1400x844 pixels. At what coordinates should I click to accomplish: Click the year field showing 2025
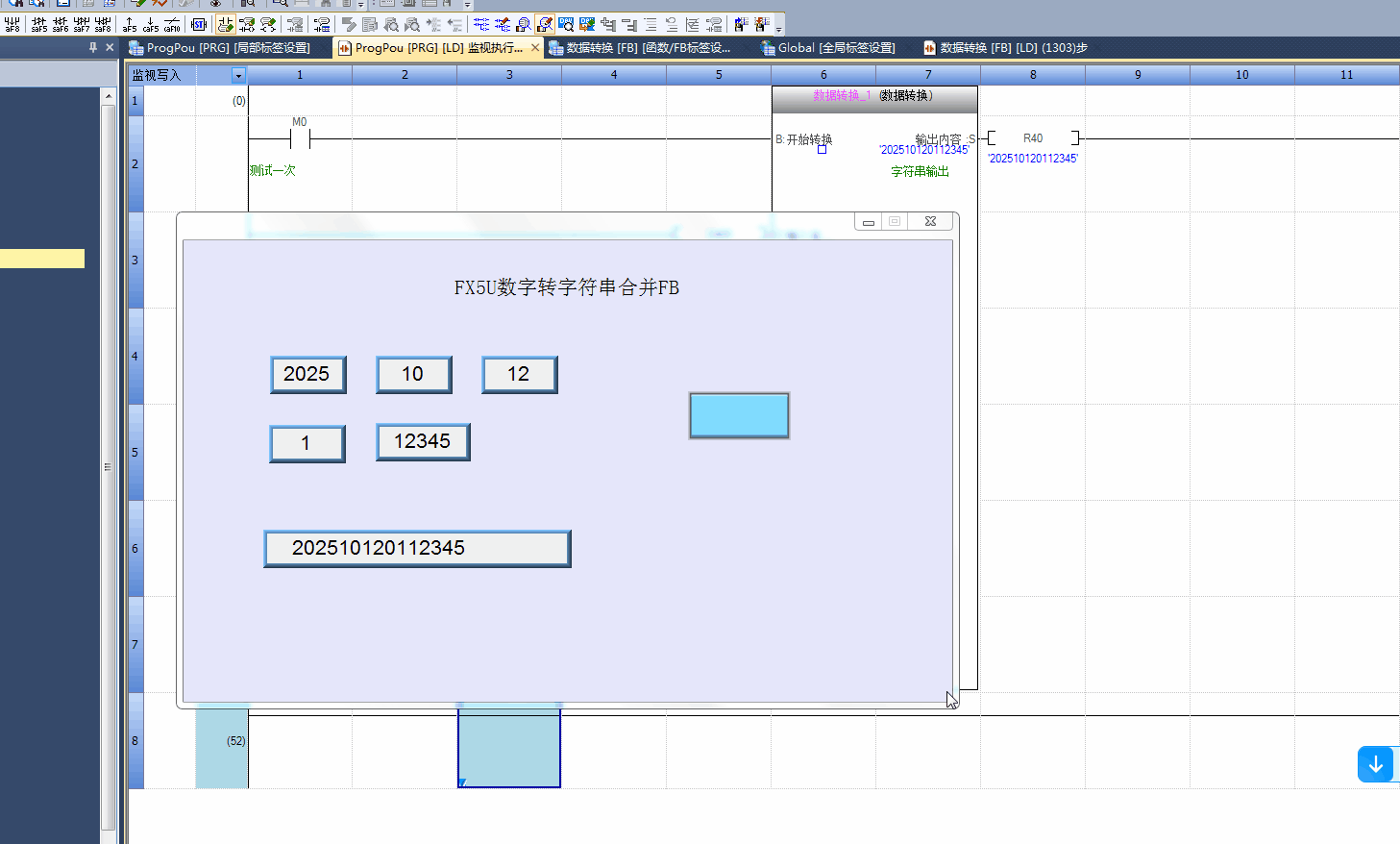307,374
